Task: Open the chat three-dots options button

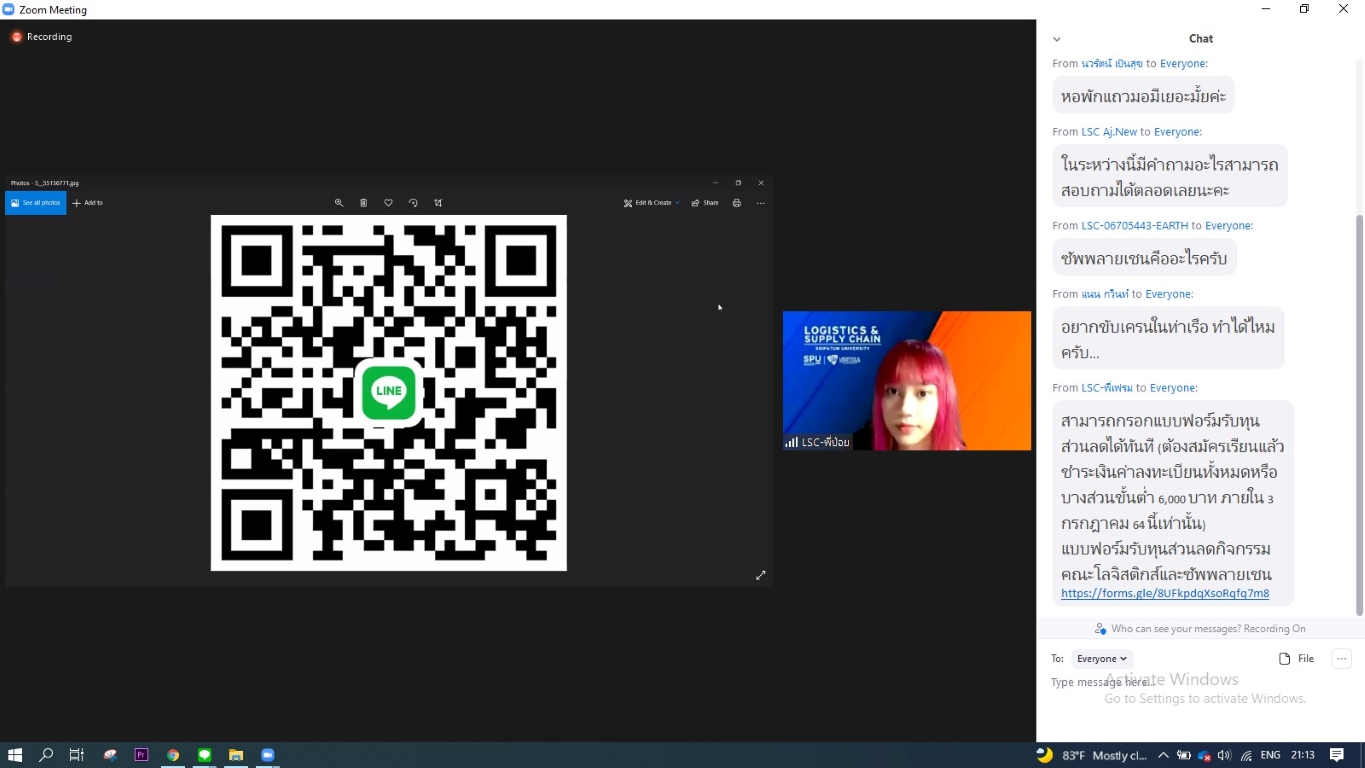Action: pos(1342,659)
